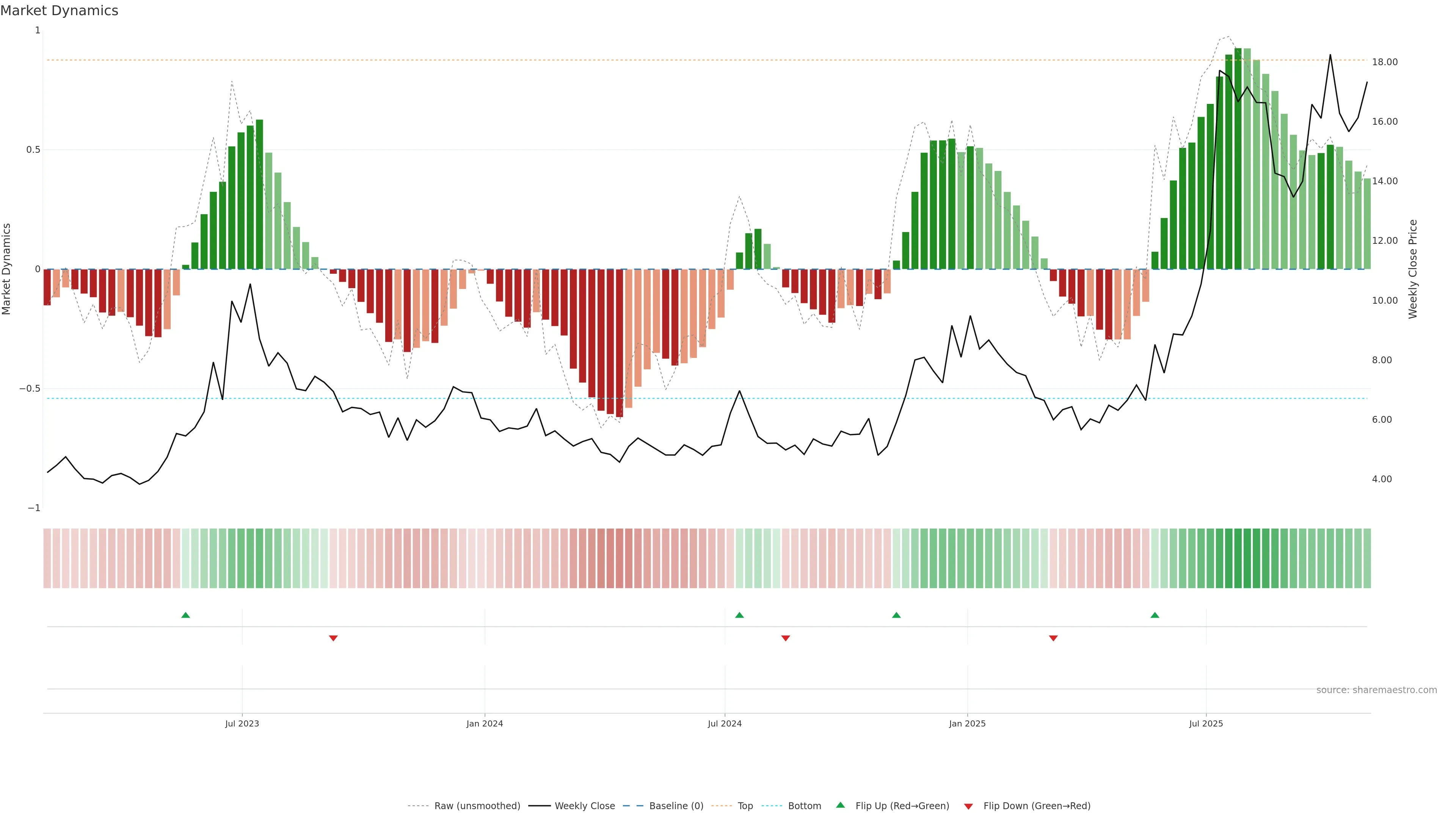Toggle the Weekly Close legend series
1456x819 pixels.
(584, 806)
